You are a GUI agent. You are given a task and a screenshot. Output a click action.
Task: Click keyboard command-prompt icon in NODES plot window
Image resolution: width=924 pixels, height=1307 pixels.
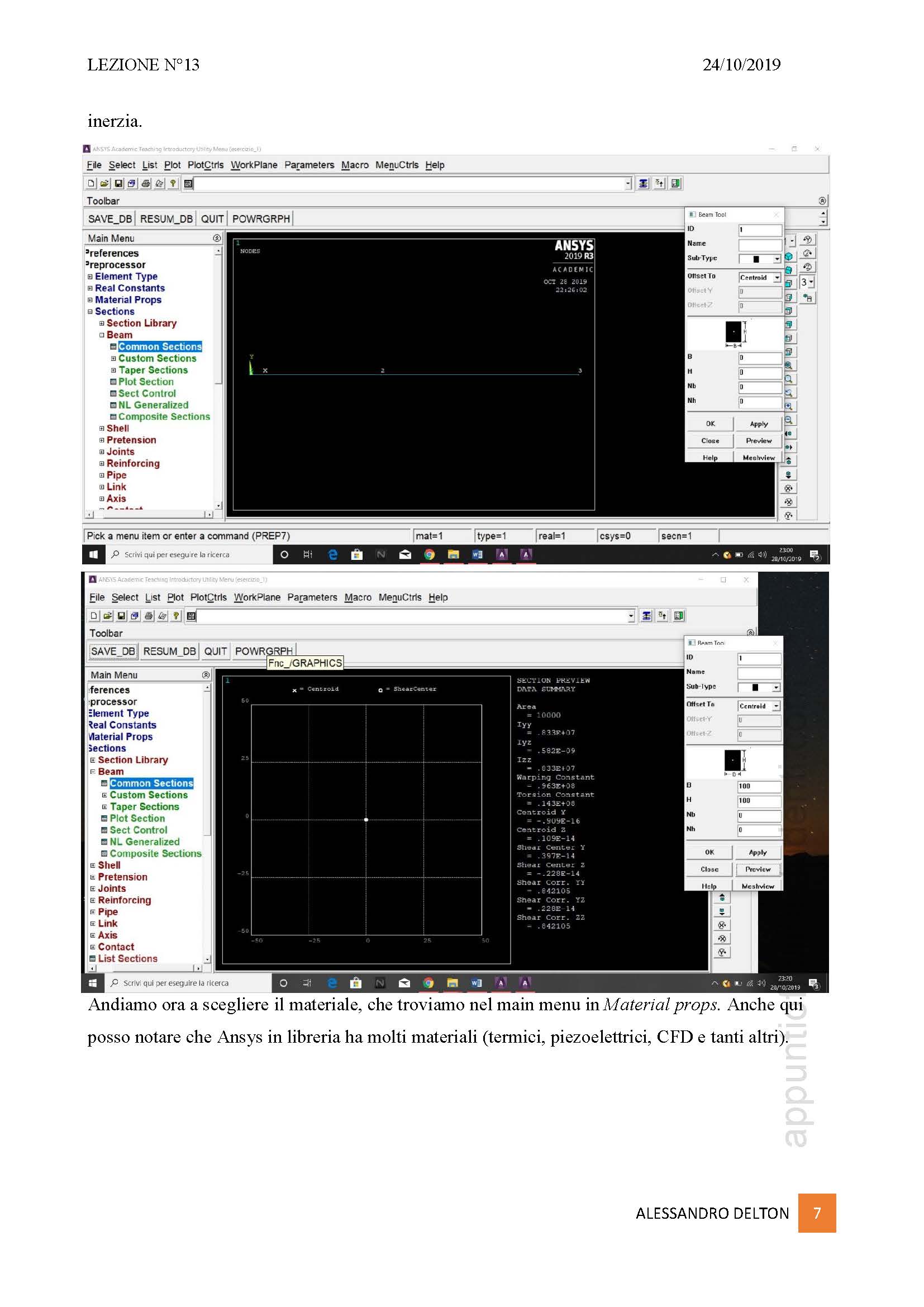tap(188, 183)
